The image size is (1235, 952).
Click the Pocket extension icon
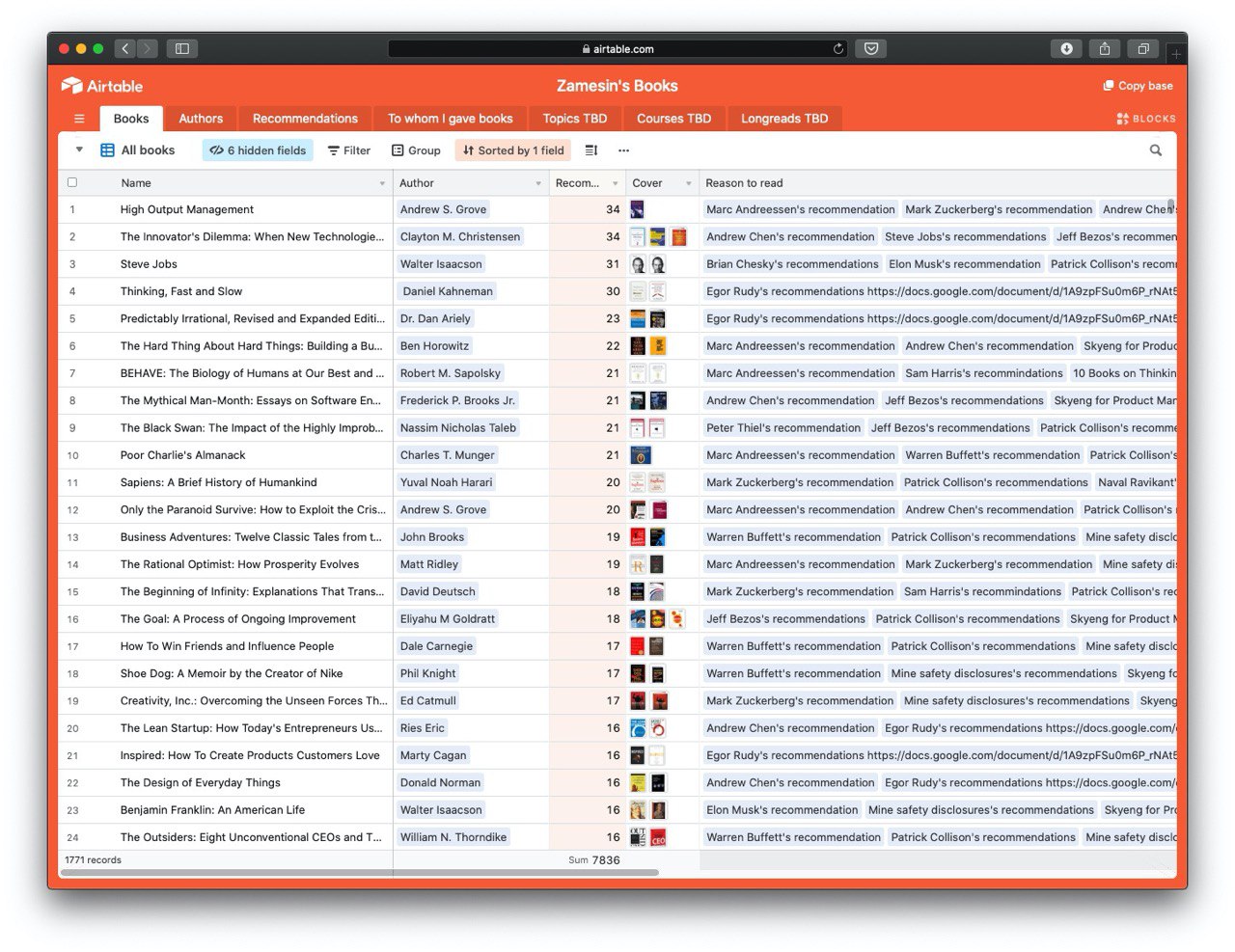871,48
